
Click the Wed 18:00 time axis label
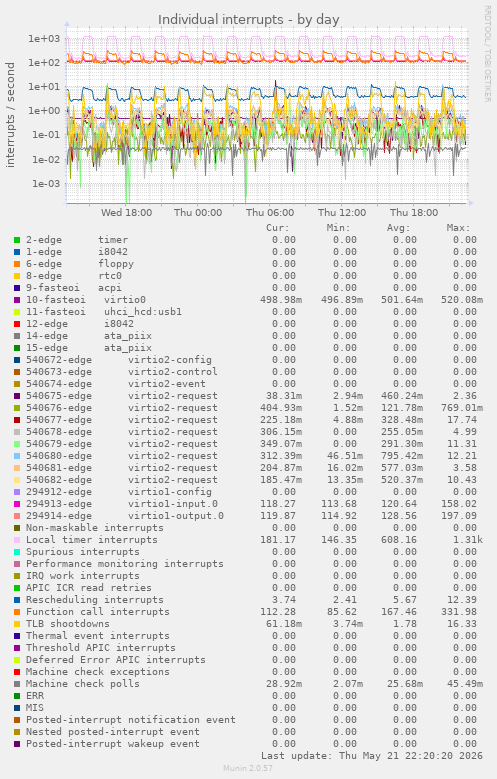coord(127,213)
